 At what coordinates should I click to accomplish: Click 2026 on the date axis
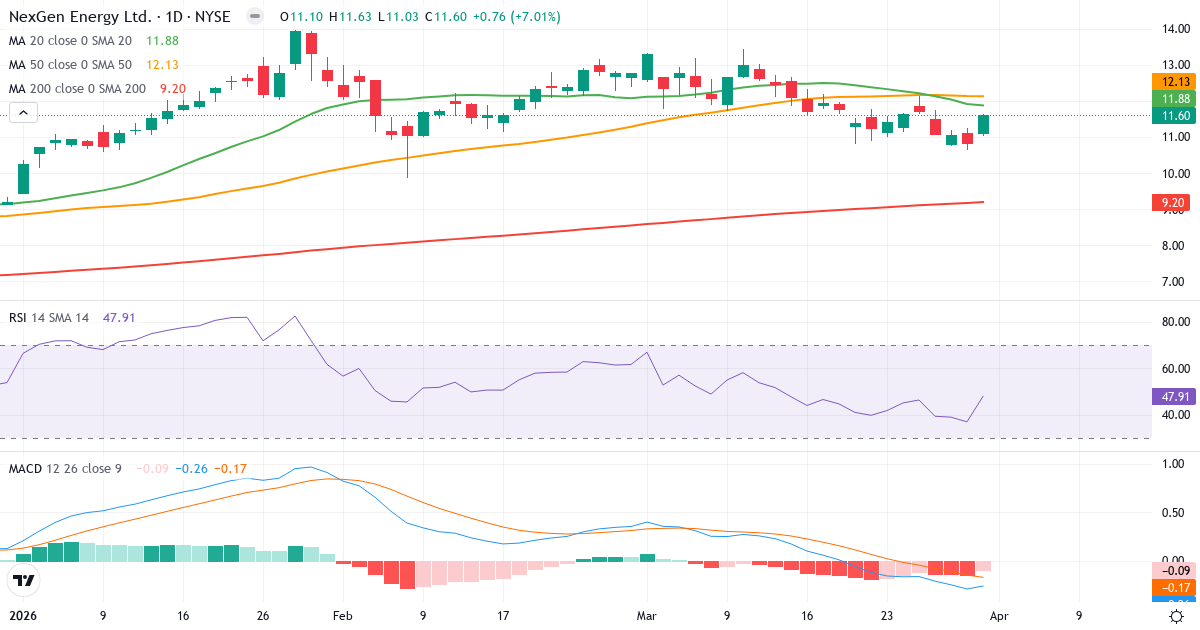[23, 616]
